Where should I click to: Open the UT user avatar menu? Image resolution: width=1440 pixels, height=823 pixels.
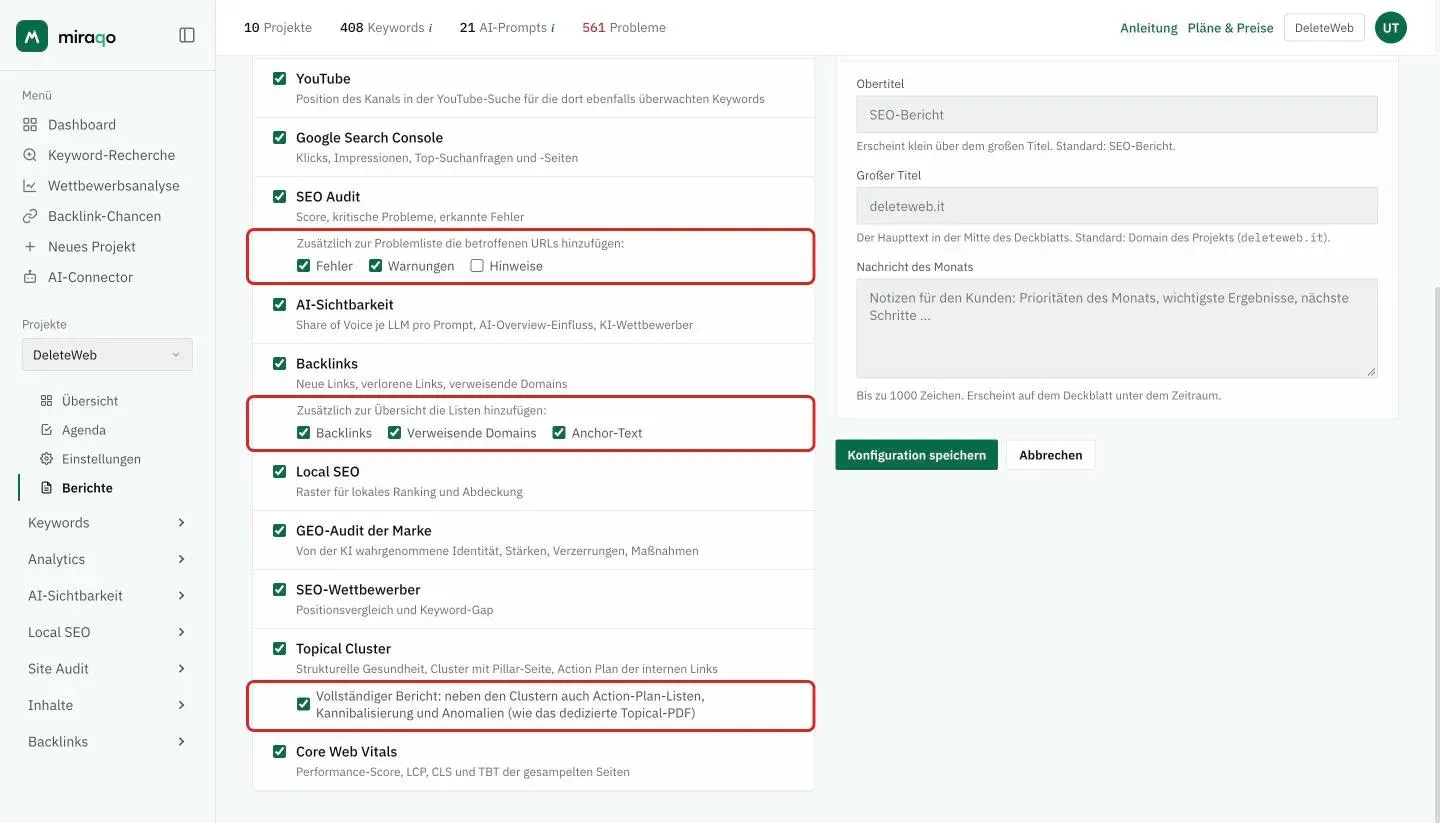click(x=1391, y=28)
